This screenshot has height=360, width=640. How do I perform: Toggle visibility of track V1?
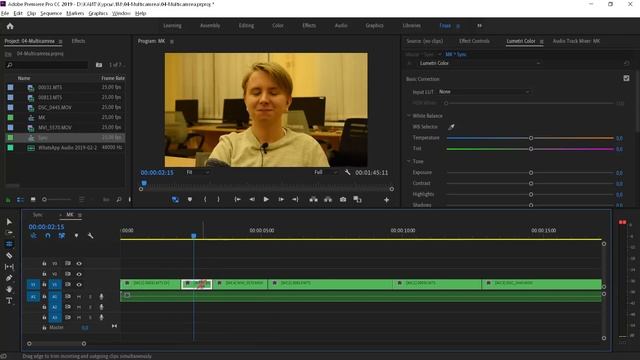click(79, 284)
